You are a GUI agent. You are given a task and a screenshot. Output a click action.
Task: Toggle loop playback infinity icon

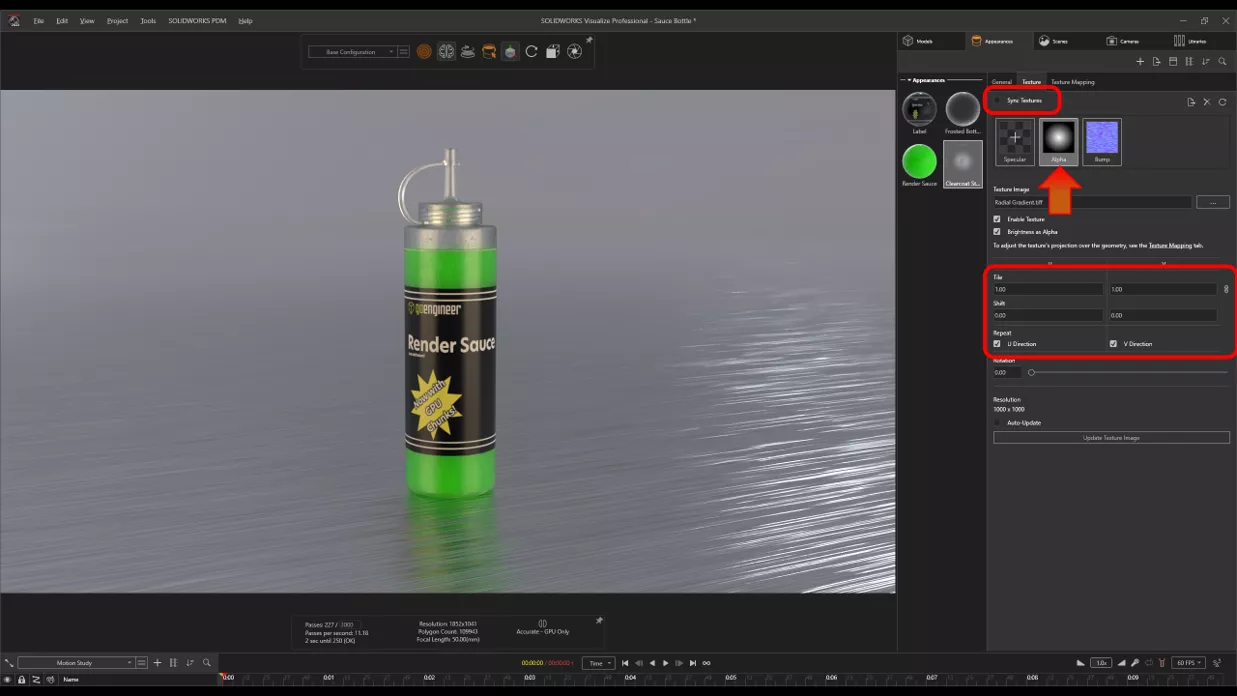pyautogui.click(x=706, y=663)
